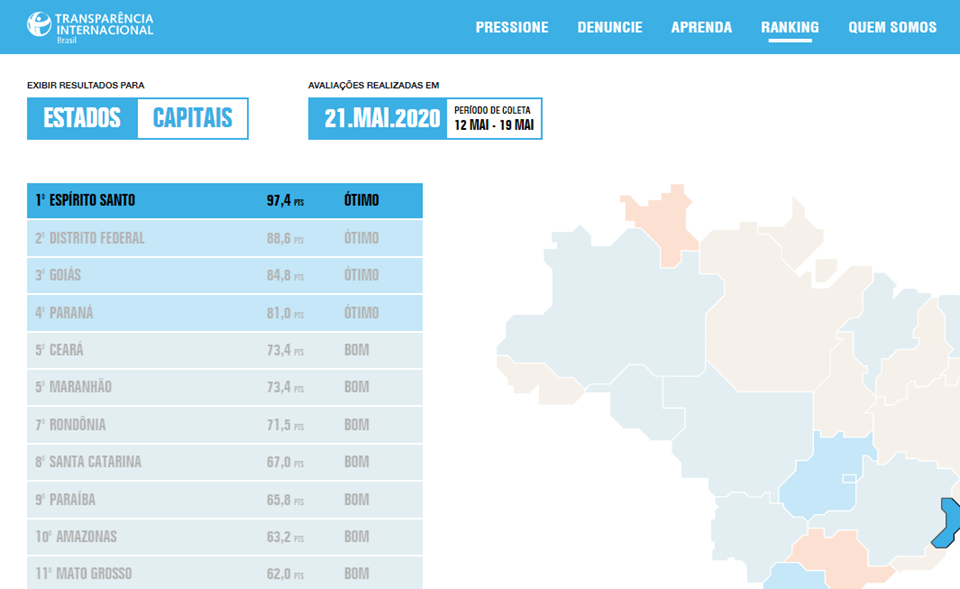Choose the Goiás ranking row

click(x=224, y=275)
